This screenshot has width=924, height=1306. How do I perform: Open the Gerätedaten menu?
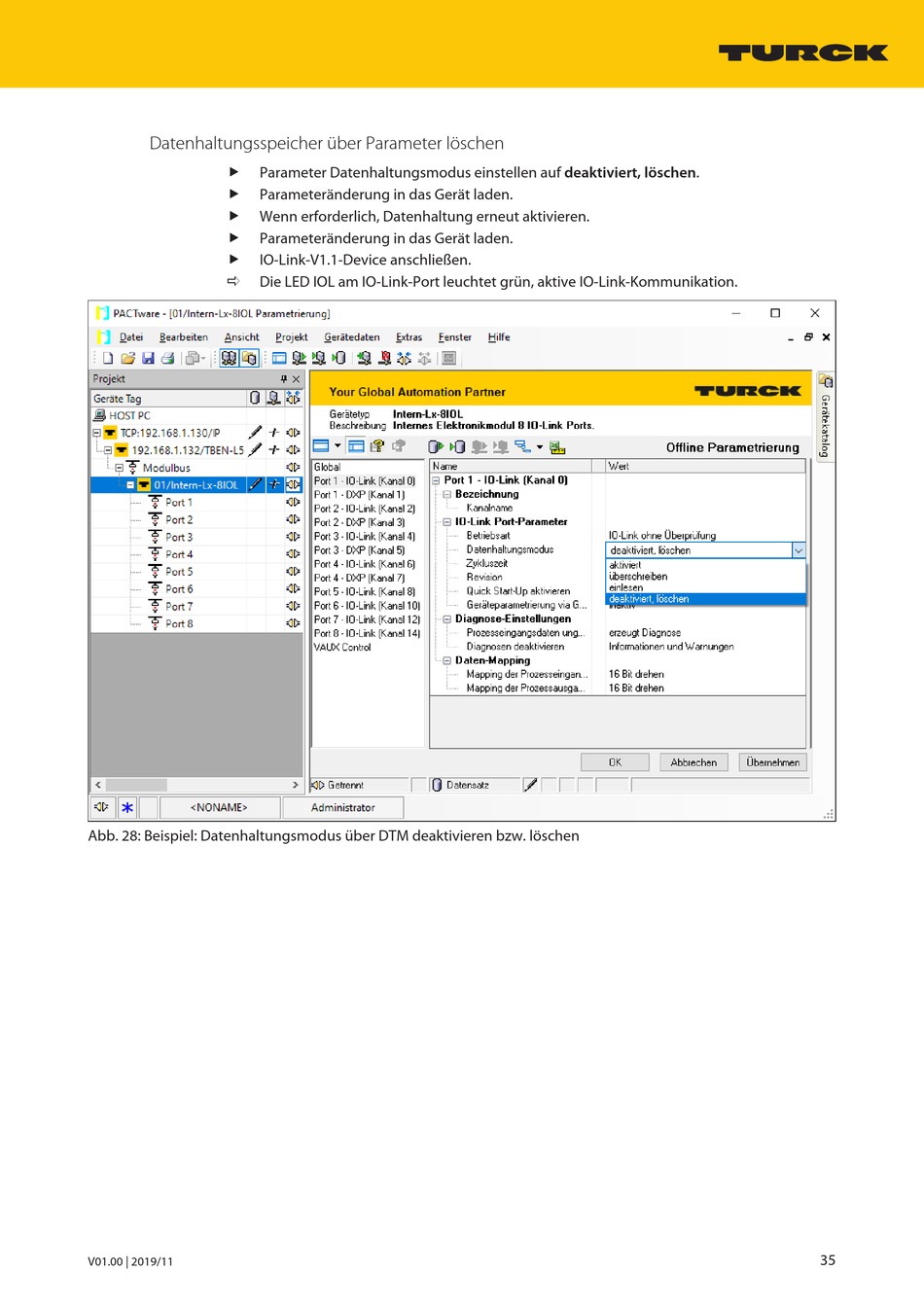tap(352, 337)
